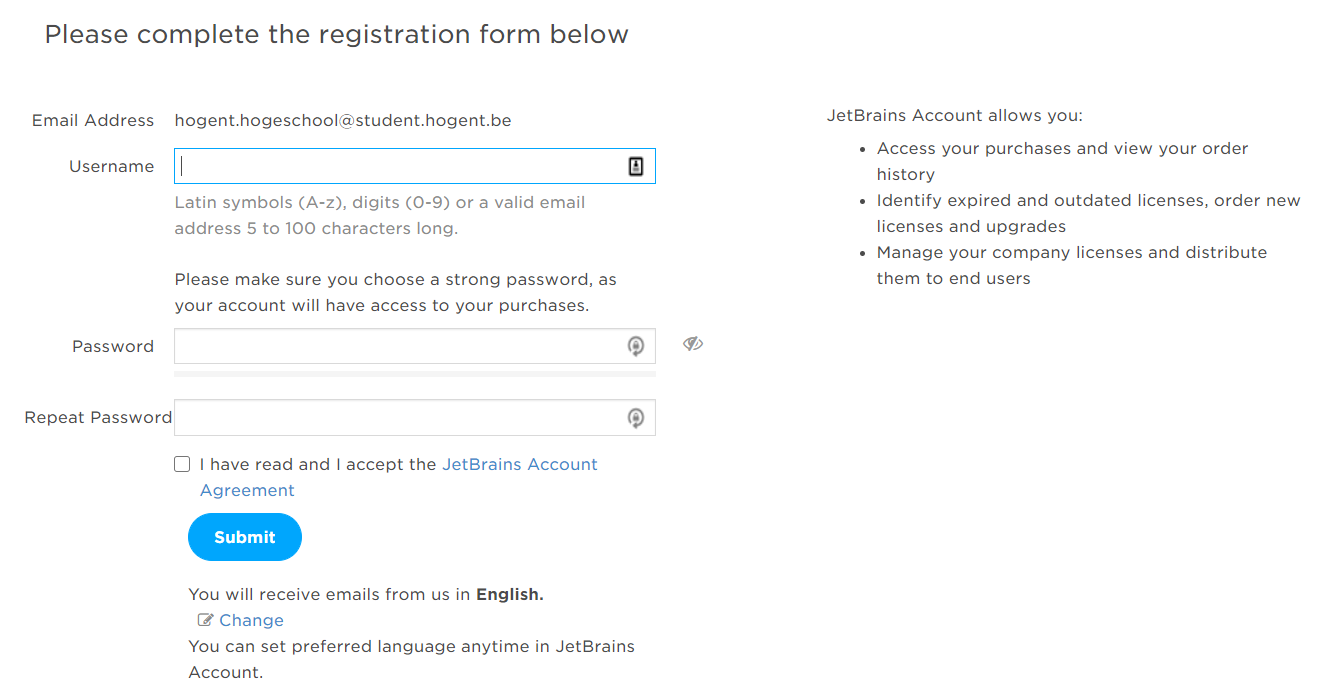The height and width of the screenshot is (694, 1327).
Task: Click the displayed student.hogent.be email address
Action: coord(343,120)
